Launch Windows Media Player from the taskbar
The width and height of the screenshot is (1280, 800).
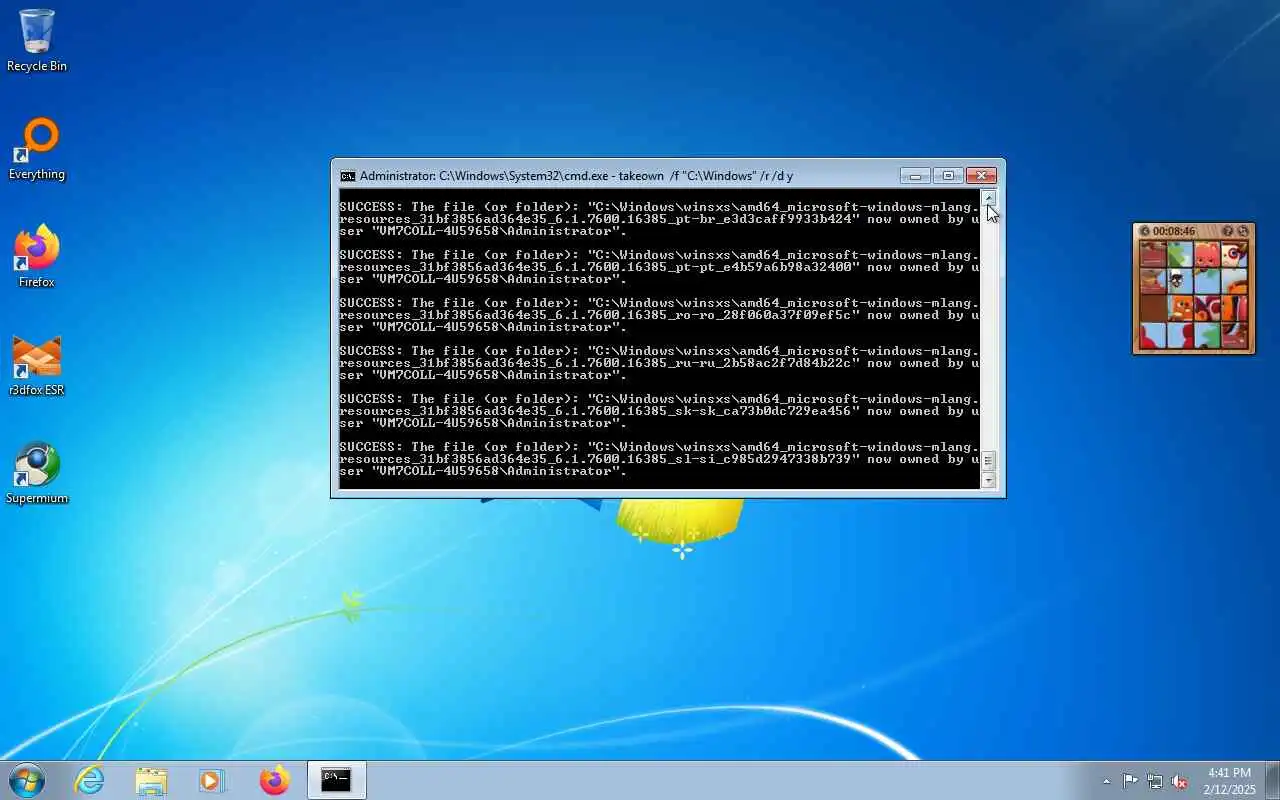pyautogui.click(x=212, y=780)
